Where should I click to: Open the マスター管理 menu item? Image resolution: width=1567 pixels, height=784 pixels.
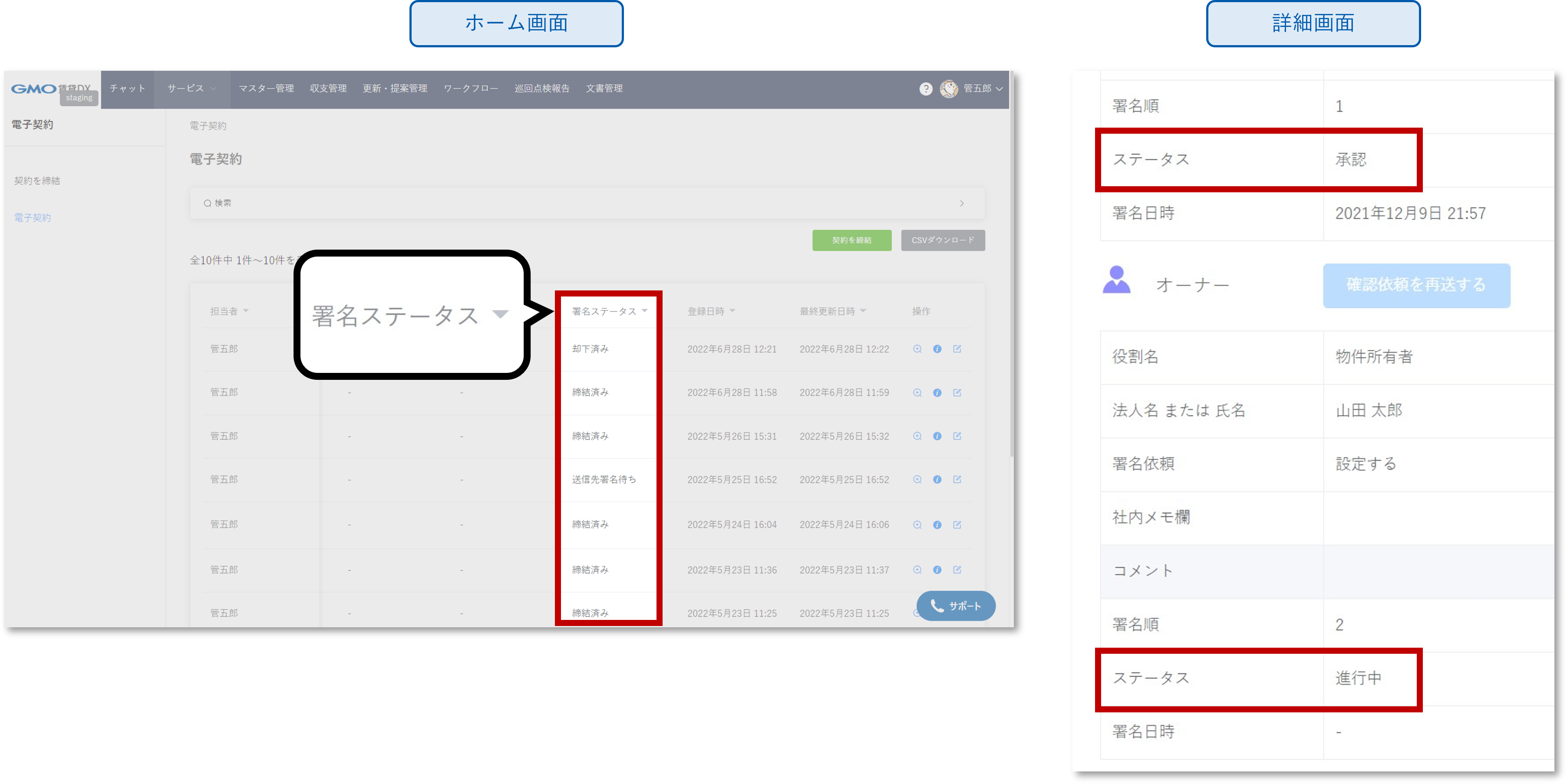[x=266, y=89]
